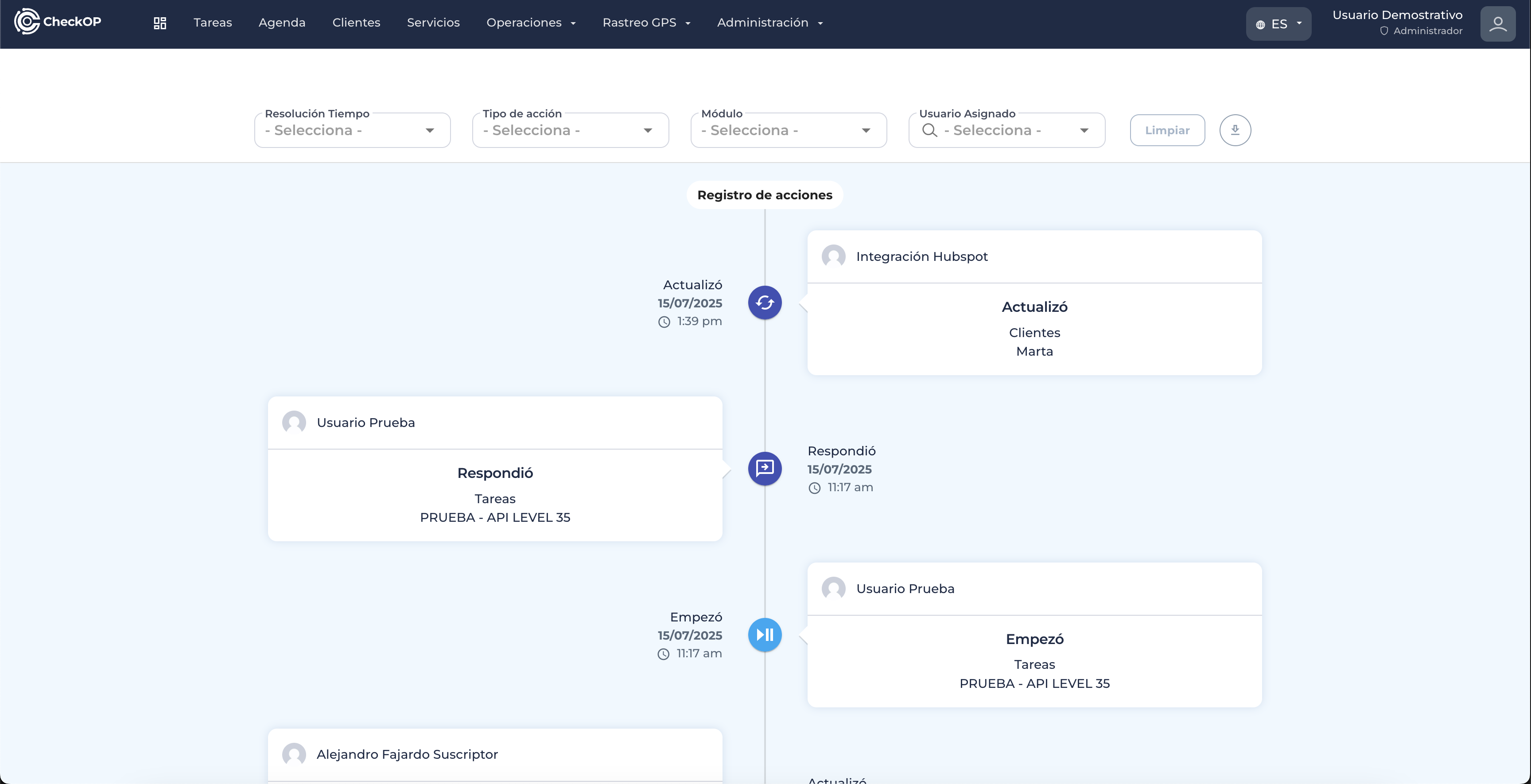
Task: Expand the Operaciones menu
Action: tap(531, 23)
